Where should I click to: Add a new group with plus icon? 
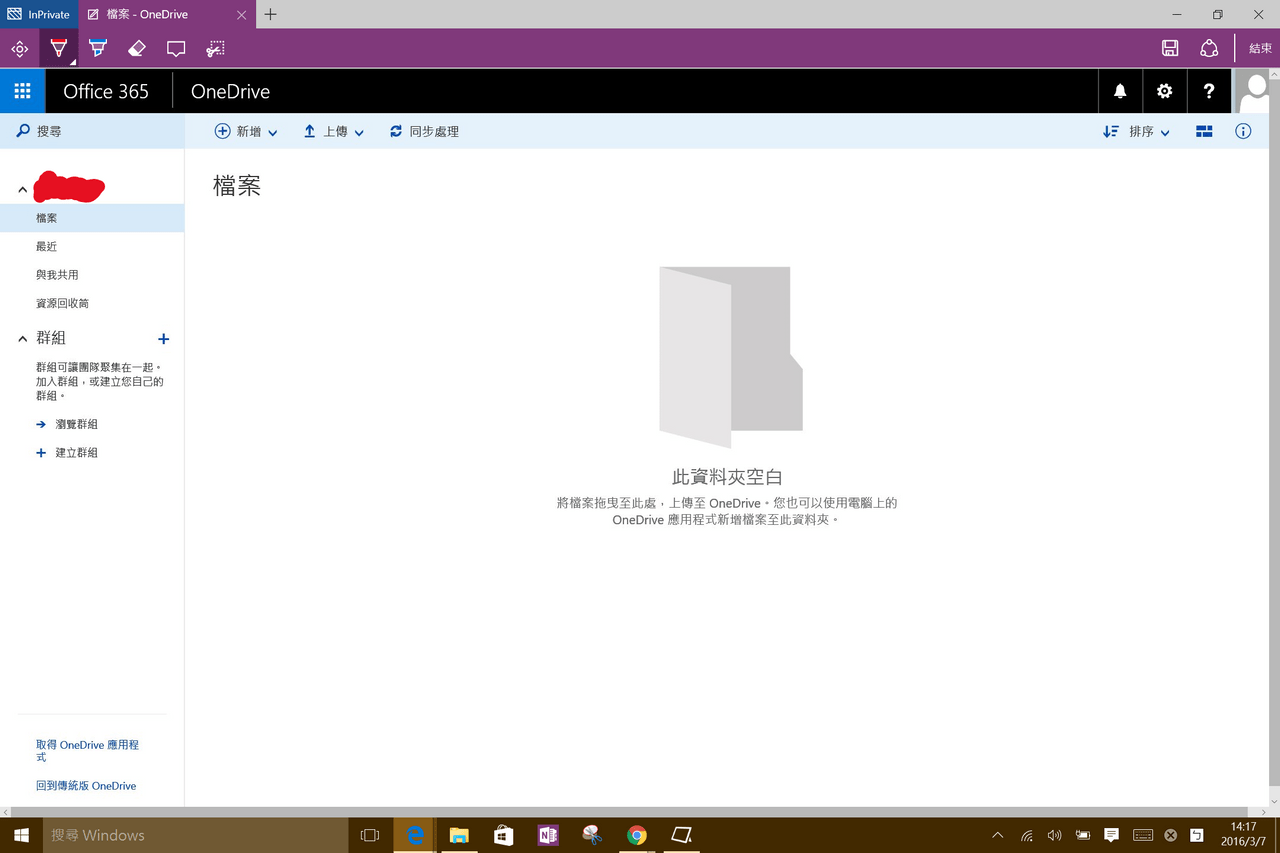164,339
